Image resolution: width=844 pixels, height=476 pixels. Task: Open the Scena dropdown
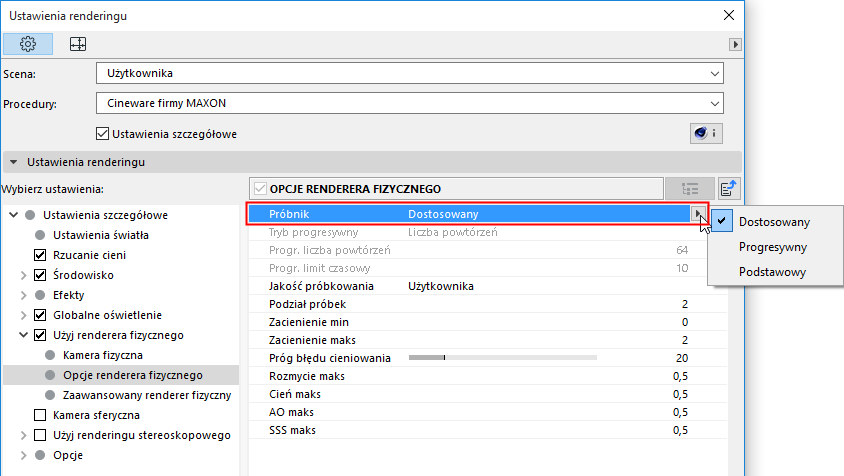click(x=410, y=73)
